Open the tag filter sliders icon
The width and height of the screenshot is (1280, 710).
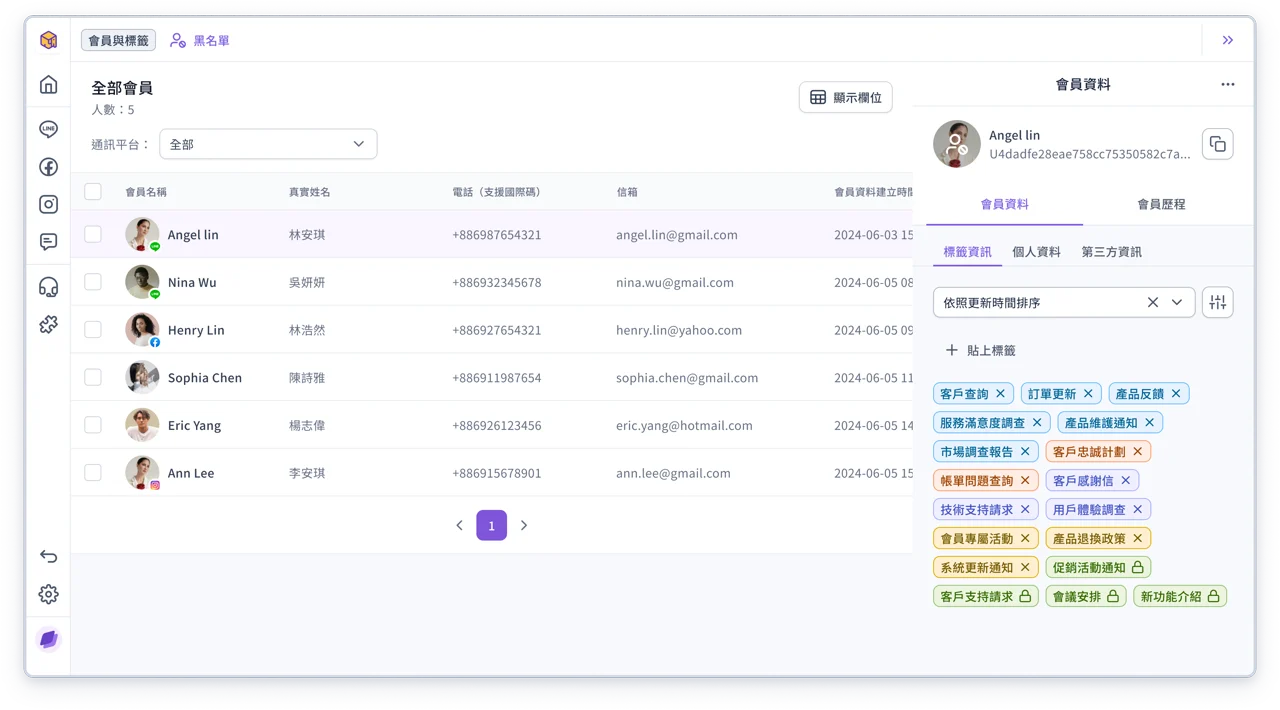click(1217, 302)
